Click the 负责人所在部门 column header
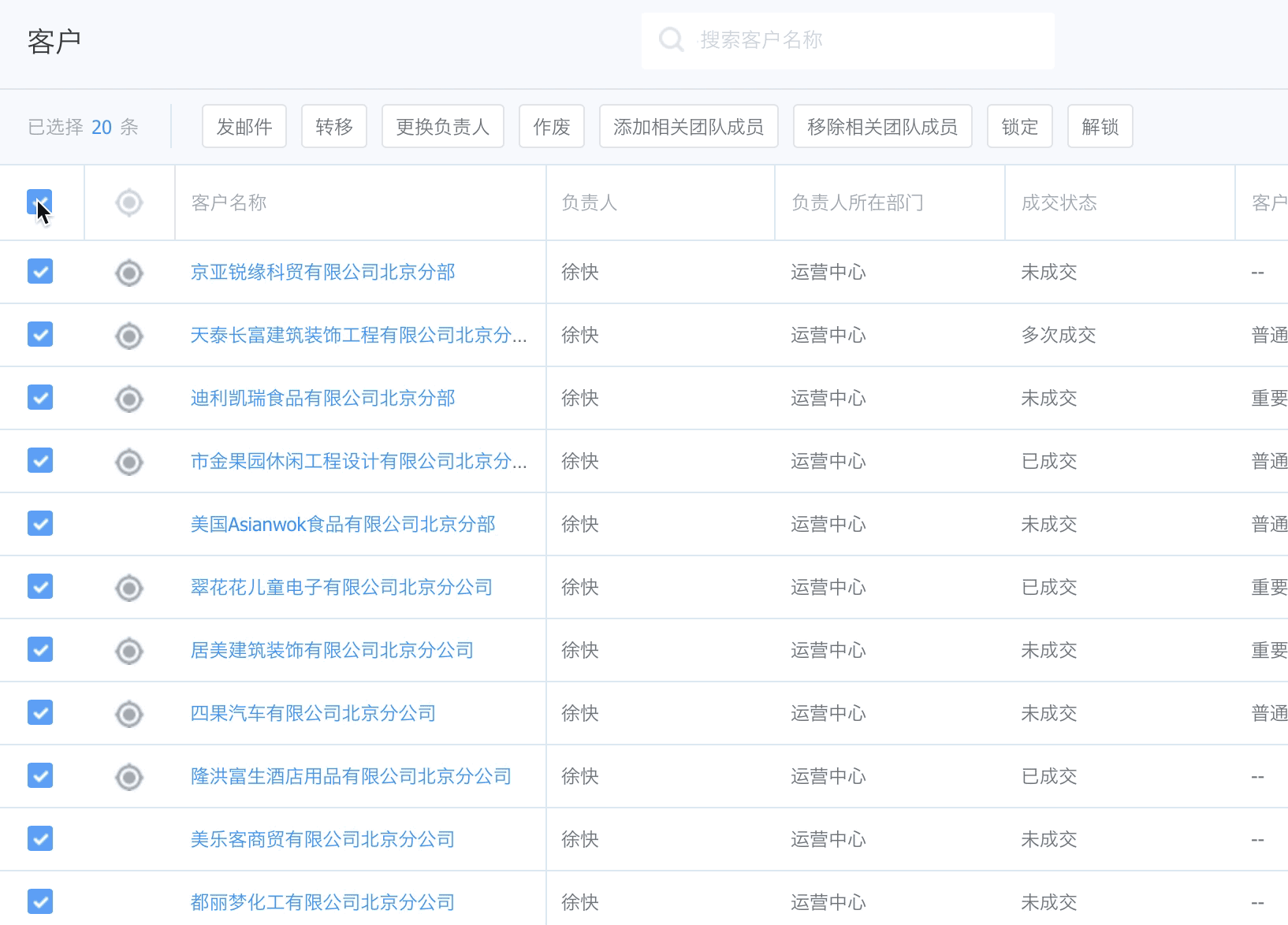This screenshot has width=1288, height=925. (x=857, y=202)
